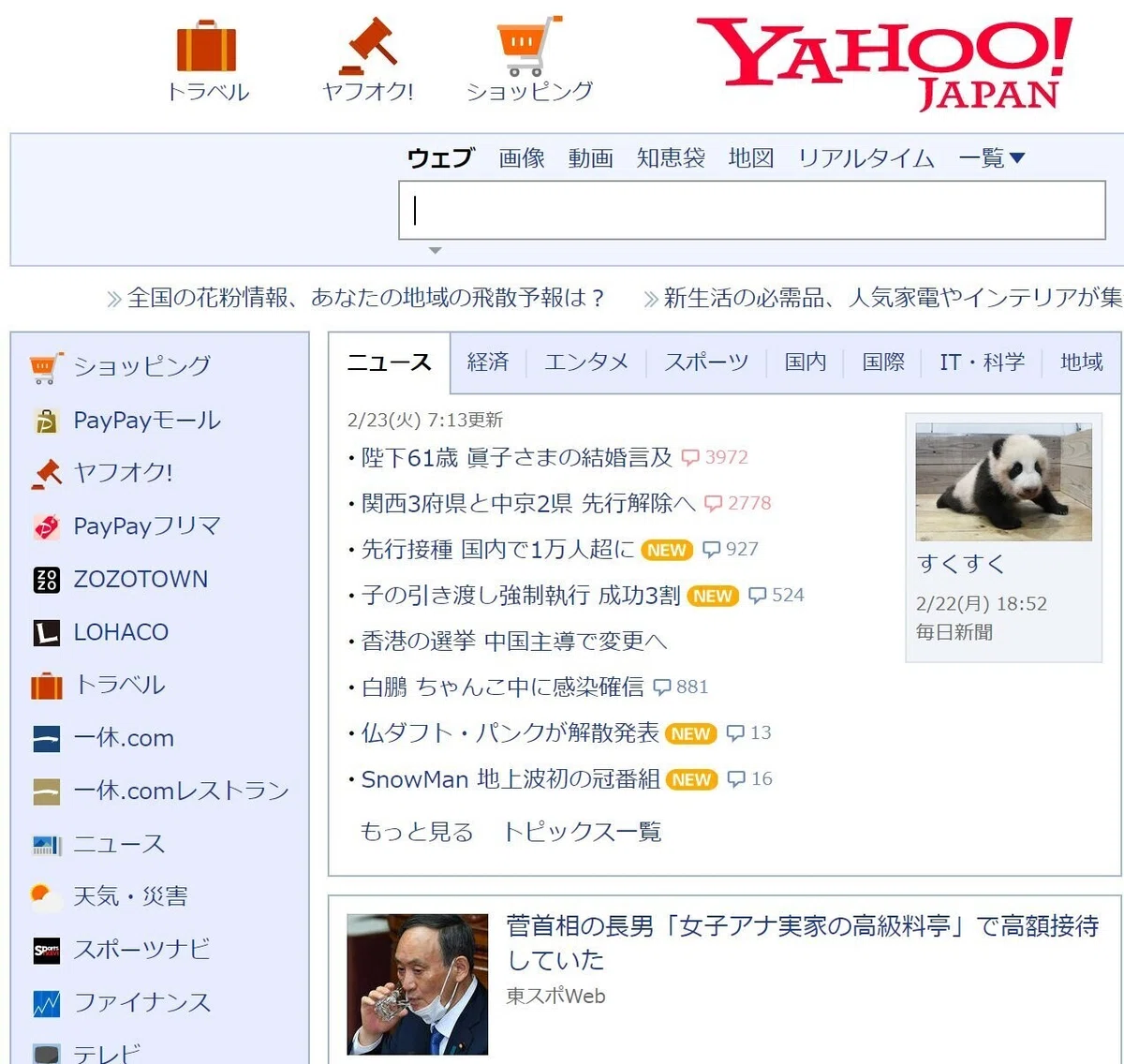Click the トラベル suitcase icon in sidebar
The width and height of the screenshot is (1124, 1064).
(x=46, y=686)
